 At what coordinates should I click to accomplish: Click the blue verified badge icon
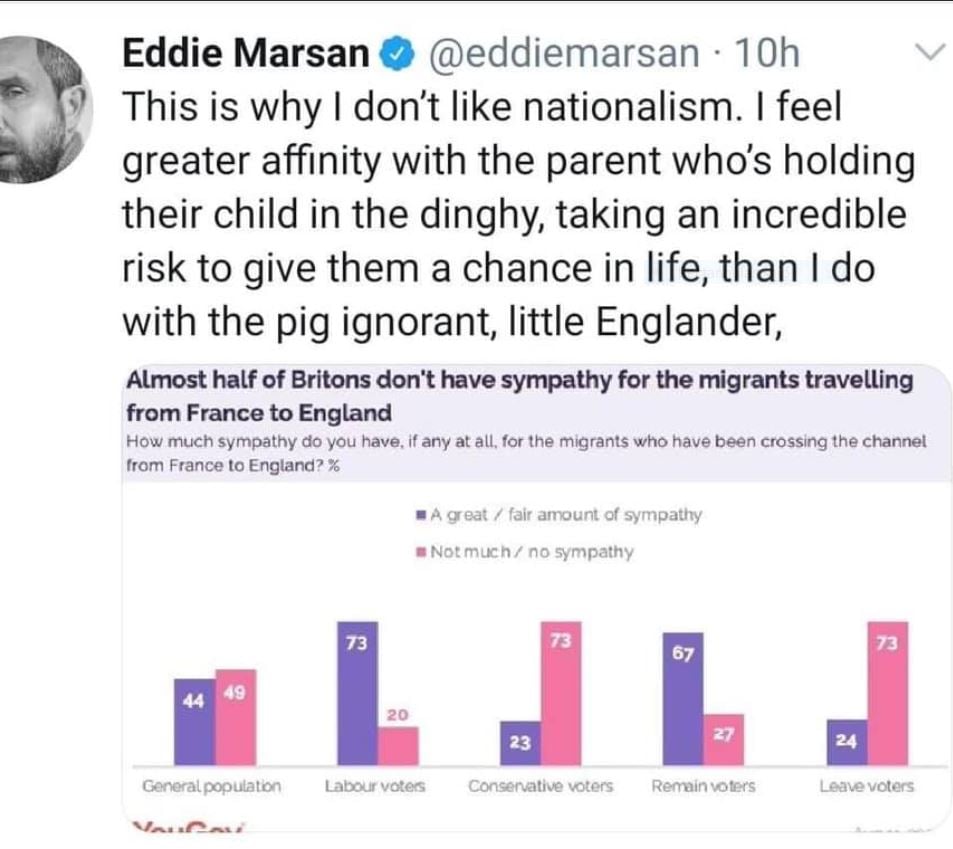coord(397,54)
